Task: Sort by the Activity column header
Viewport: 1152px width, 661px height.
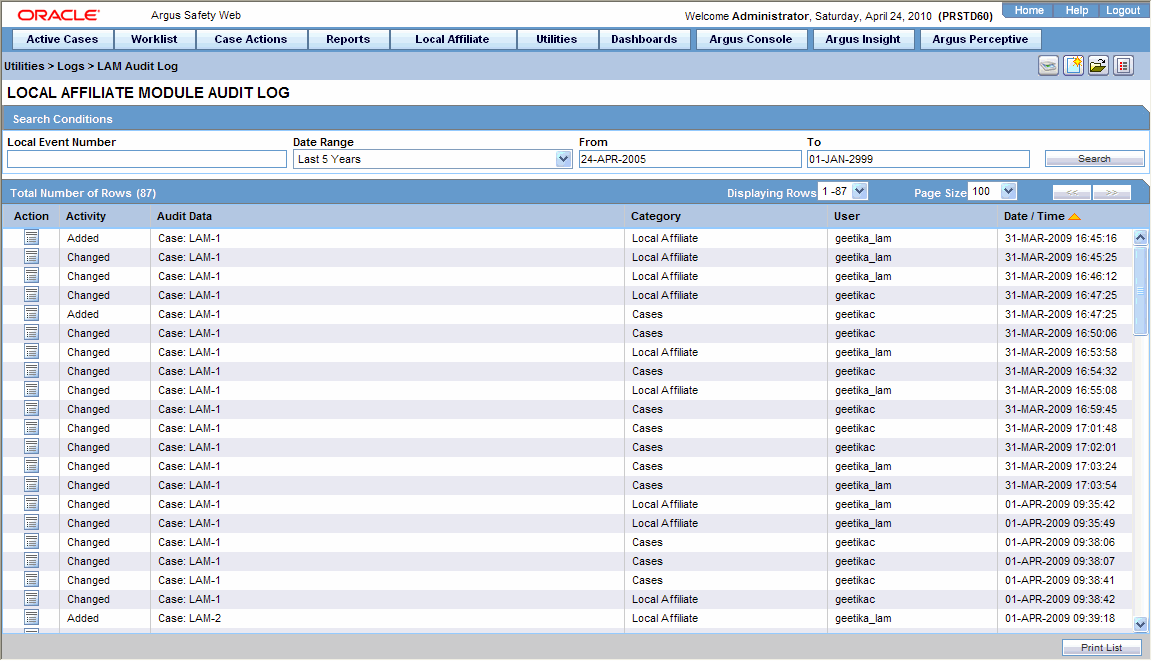Action: (86, 216)
